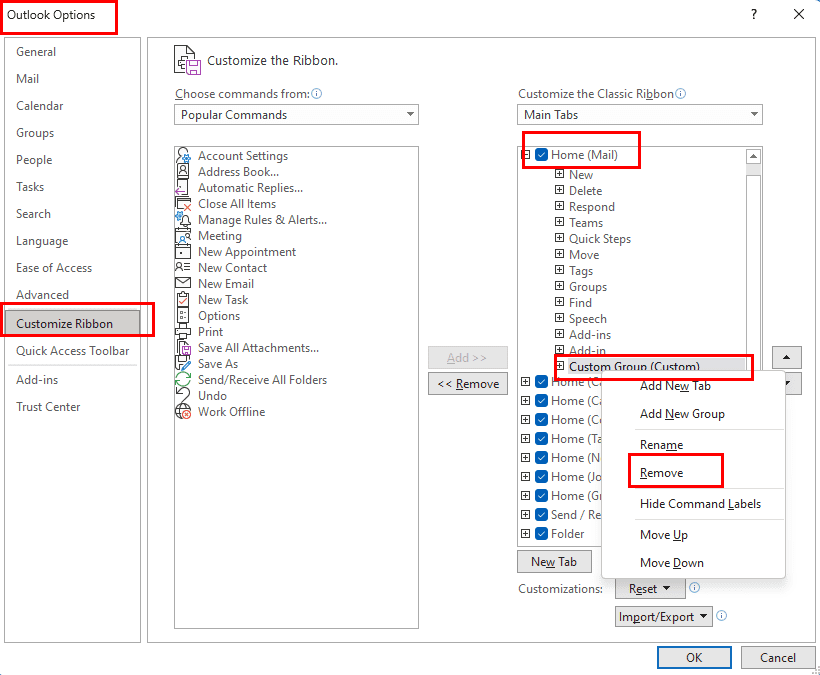The image size is (820, 675).
Task: Click the New Tab button
Action: pyautogui.click(x=554, y=562)
